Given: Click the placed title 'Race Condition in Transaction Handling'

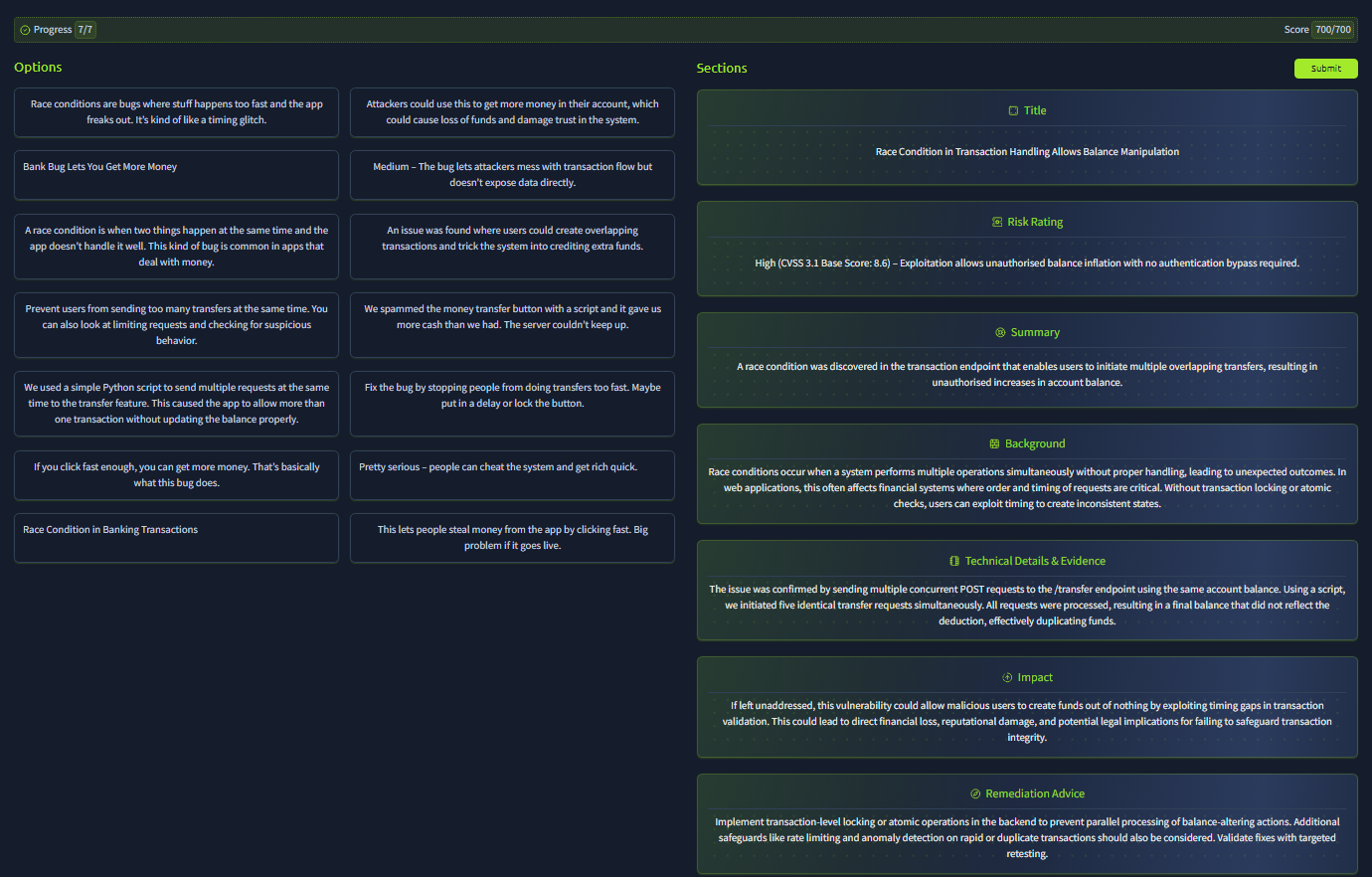Looking at the screenshot, I should click(1027, 152).
